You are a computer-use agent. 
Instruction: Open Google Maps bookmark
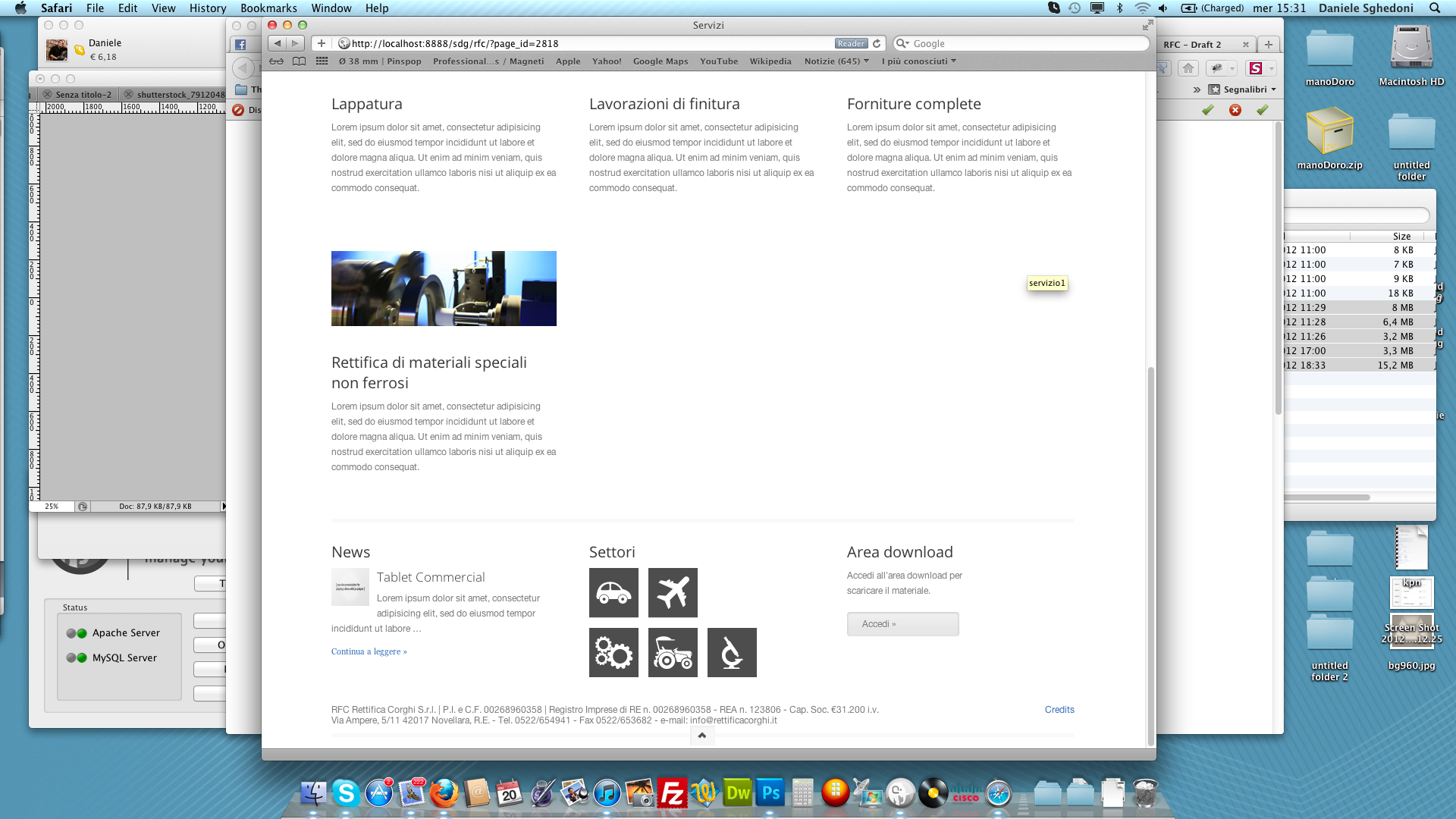point(661,61)
